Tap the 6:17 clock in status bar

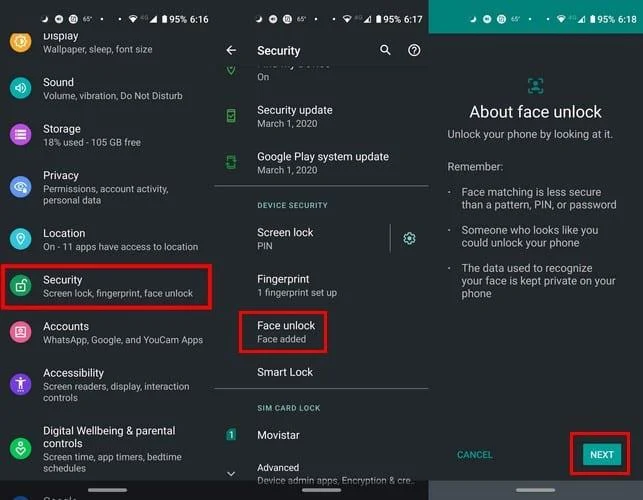(413, 19)
